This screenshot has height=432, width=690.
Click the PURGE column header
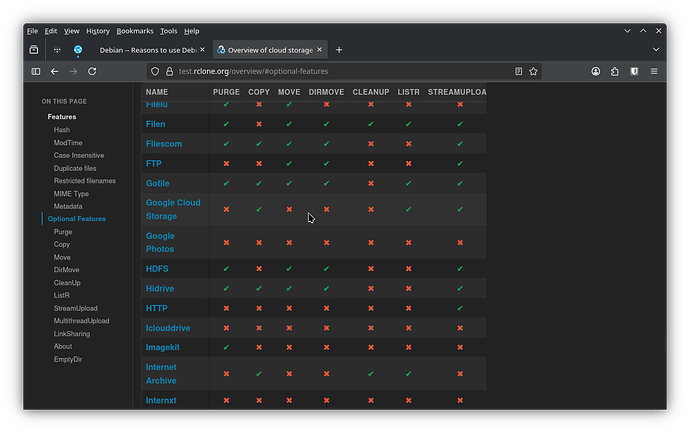tap(226, 92)
